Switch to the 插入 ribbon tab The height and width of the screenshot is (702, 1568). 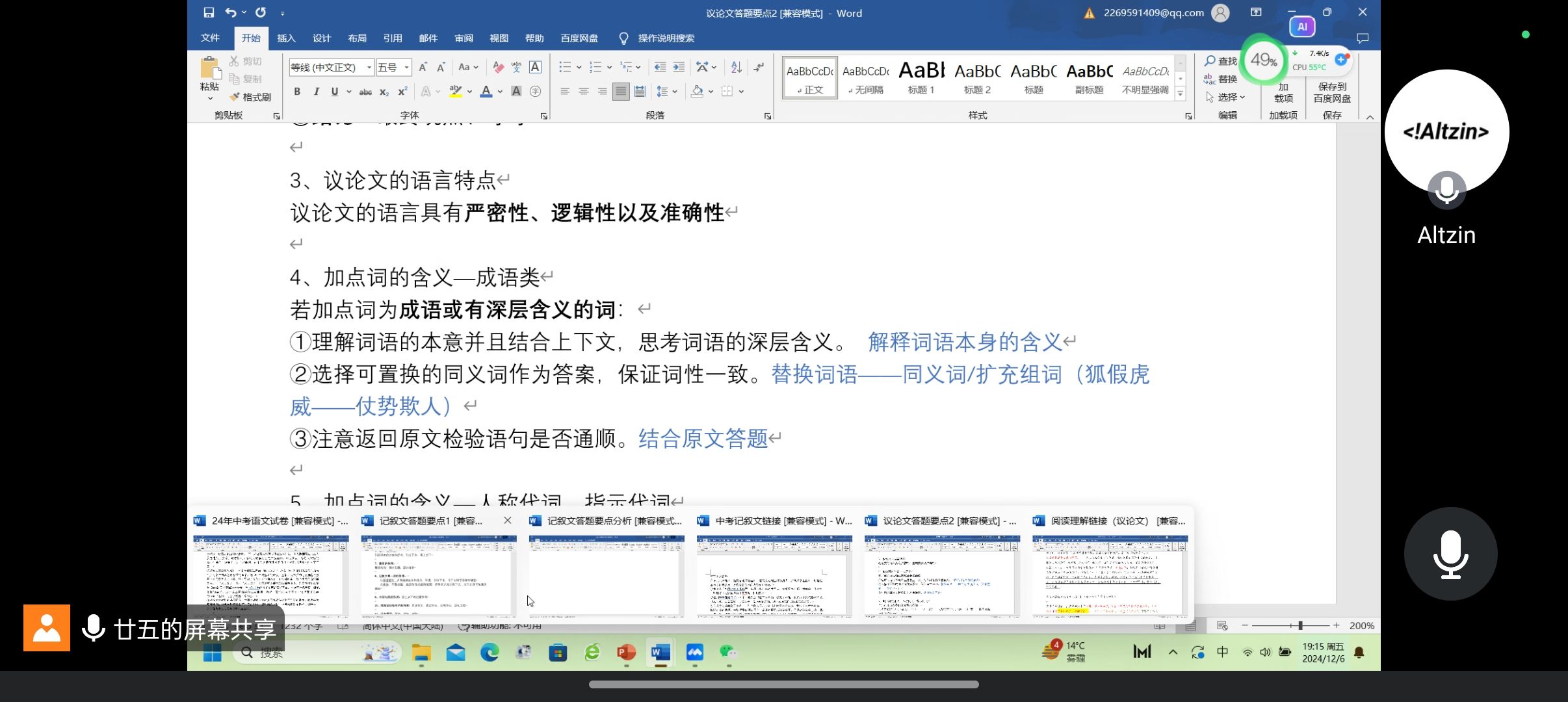pos(286,38)
